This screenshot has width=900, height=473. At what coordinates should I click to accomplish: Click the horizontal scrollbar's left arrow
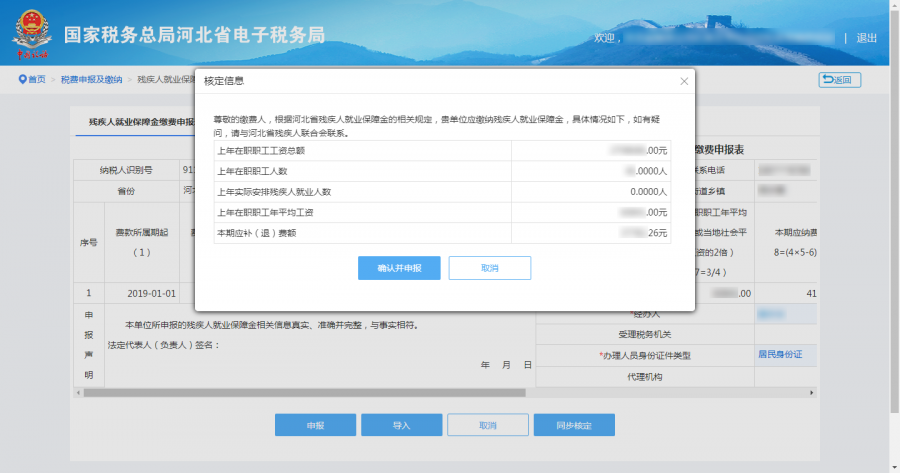[x=79, y=393]
